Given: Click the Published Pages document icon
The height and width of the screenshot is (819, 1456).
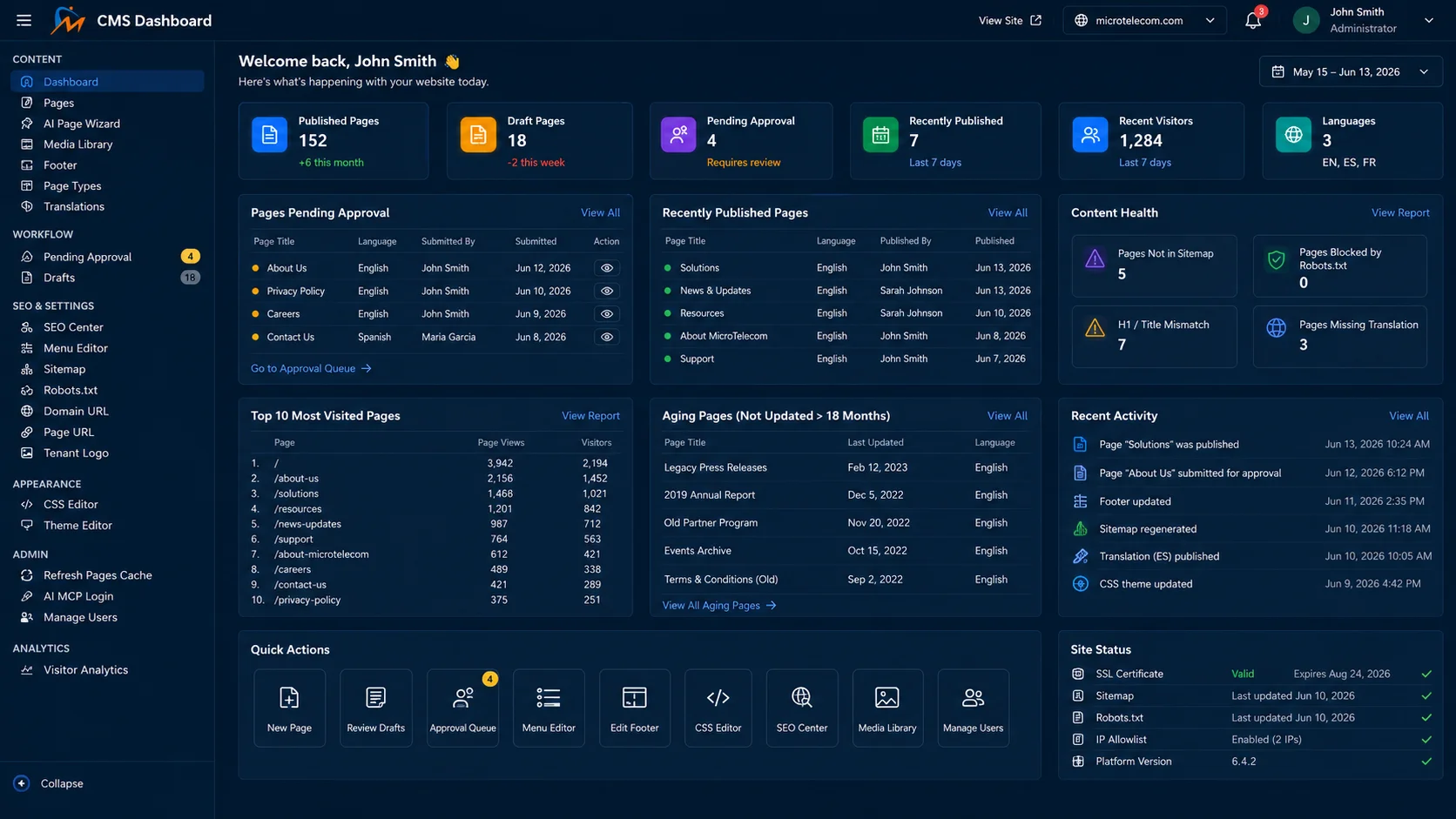Looking at the screenshot, I should tap(269, 135).
